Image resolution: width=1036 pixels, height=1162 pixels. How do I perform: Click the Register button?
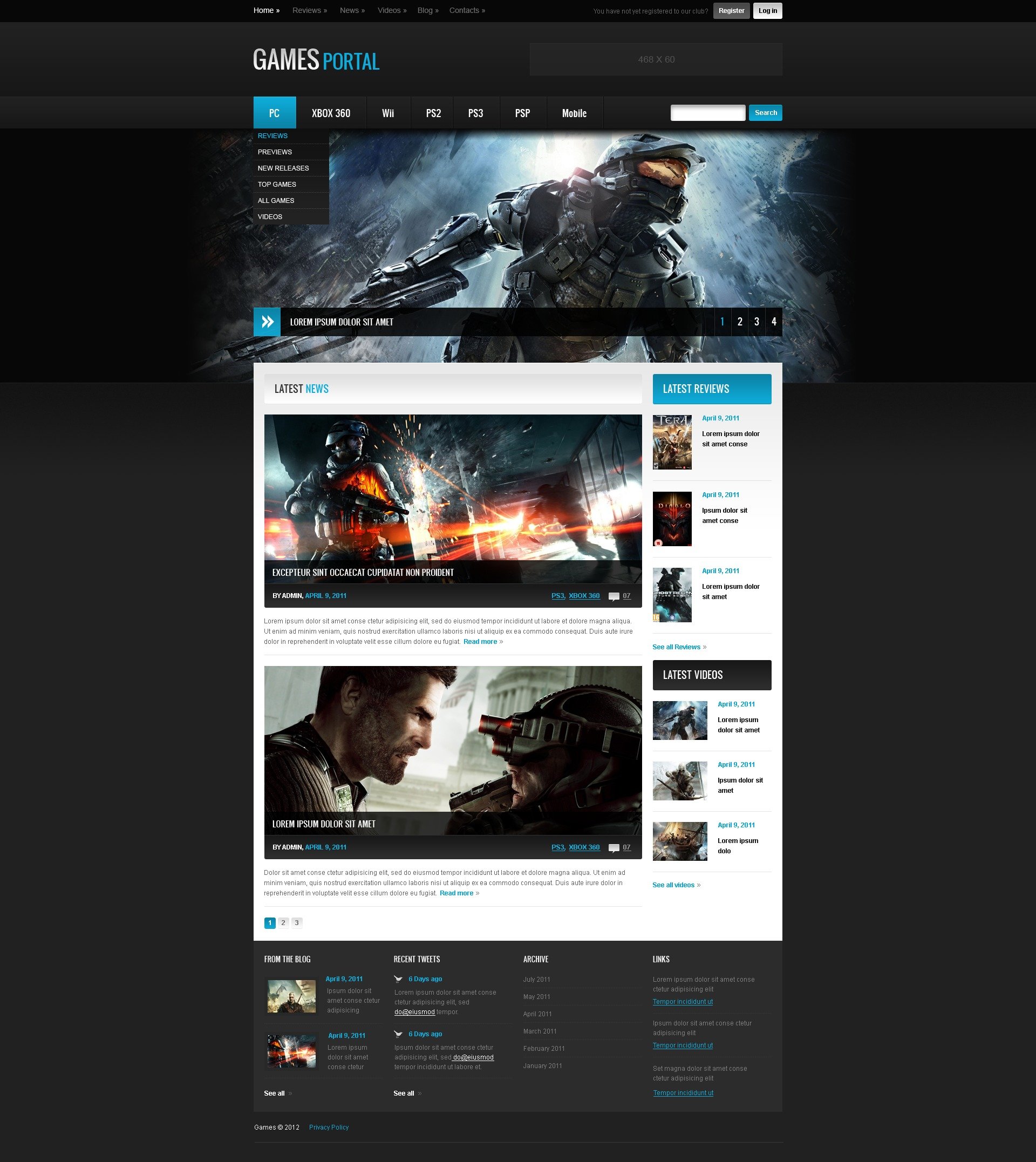pyautogui.click(x=731, y=11)
